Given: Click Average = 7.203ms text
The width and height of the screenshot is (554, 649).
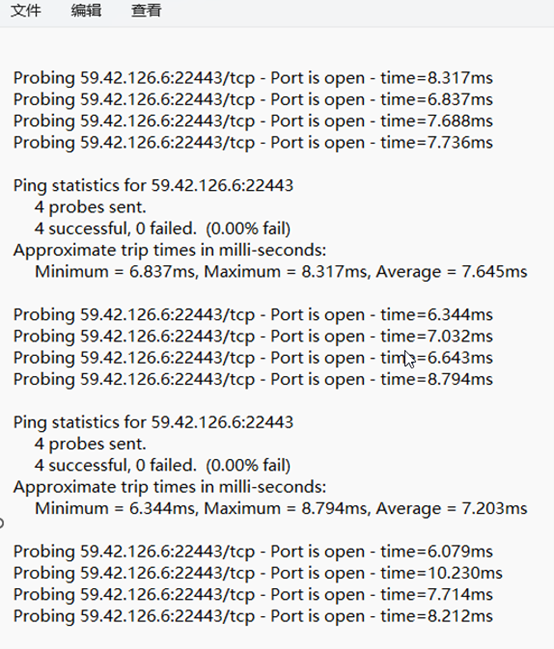Looking at the screenshot, I should pyautogui.click(x=452, y=509).
